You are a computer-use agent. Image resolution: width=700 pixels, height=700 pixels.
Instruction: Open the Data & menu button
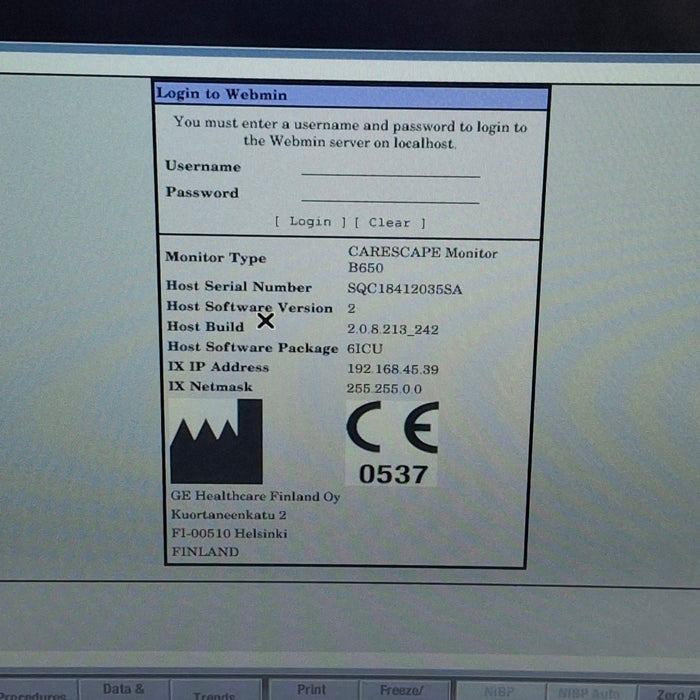(124, 689)
